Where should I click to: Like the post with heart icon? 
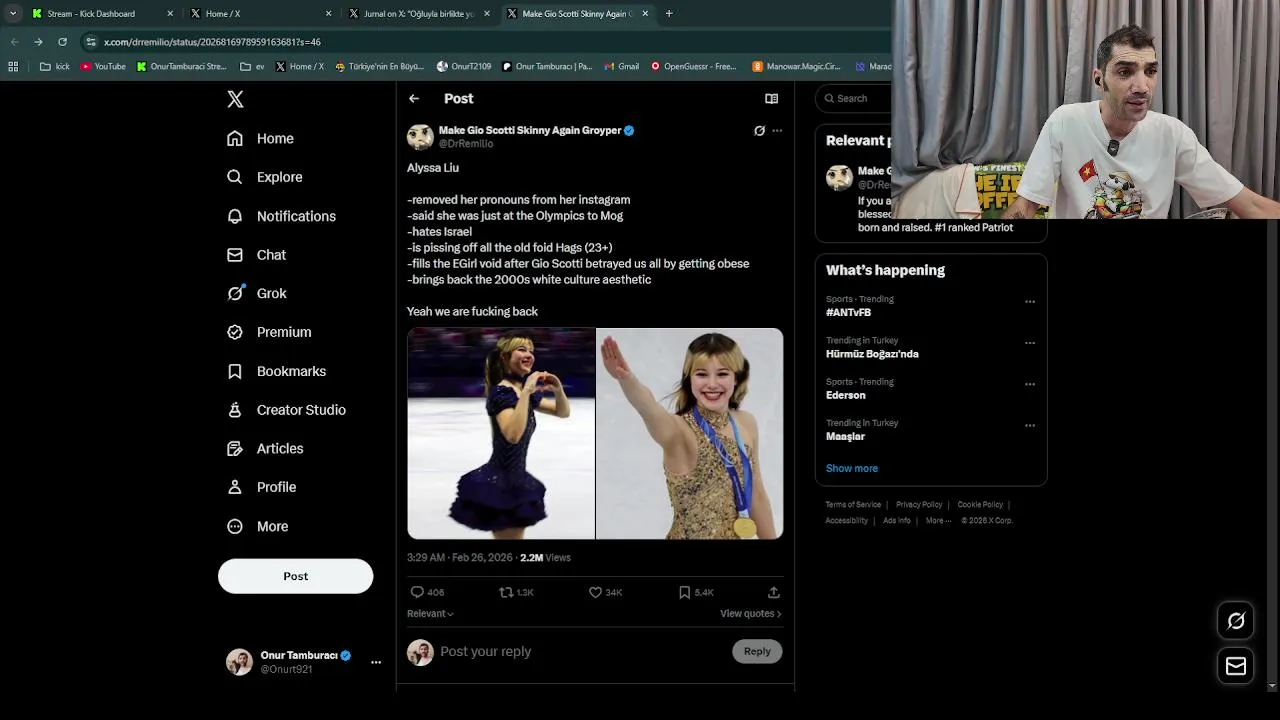[596, 592]
